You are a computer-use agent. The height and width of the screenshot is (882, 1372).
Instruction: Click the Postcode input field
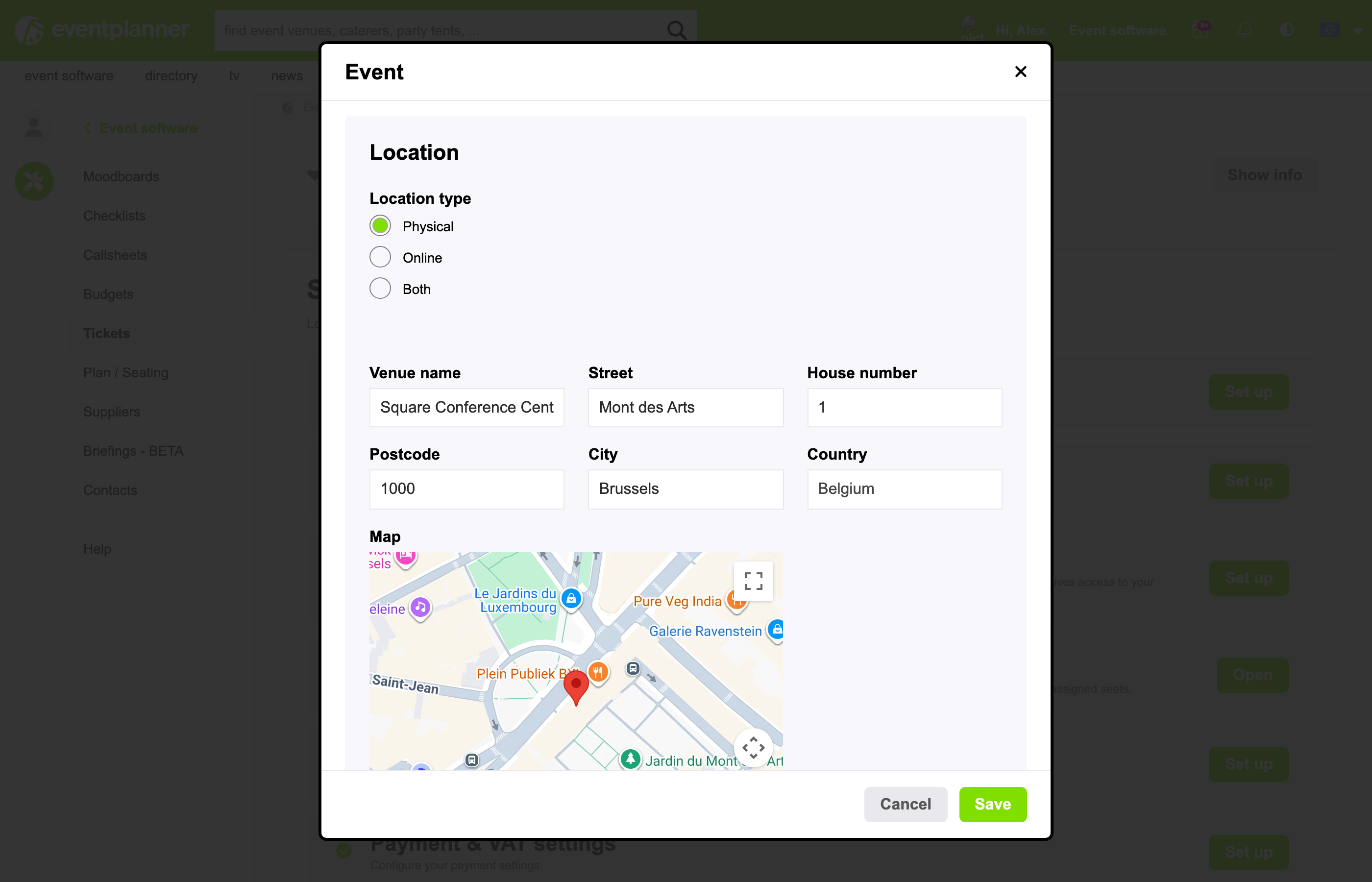pyautogui.click(x=466, y=489)
